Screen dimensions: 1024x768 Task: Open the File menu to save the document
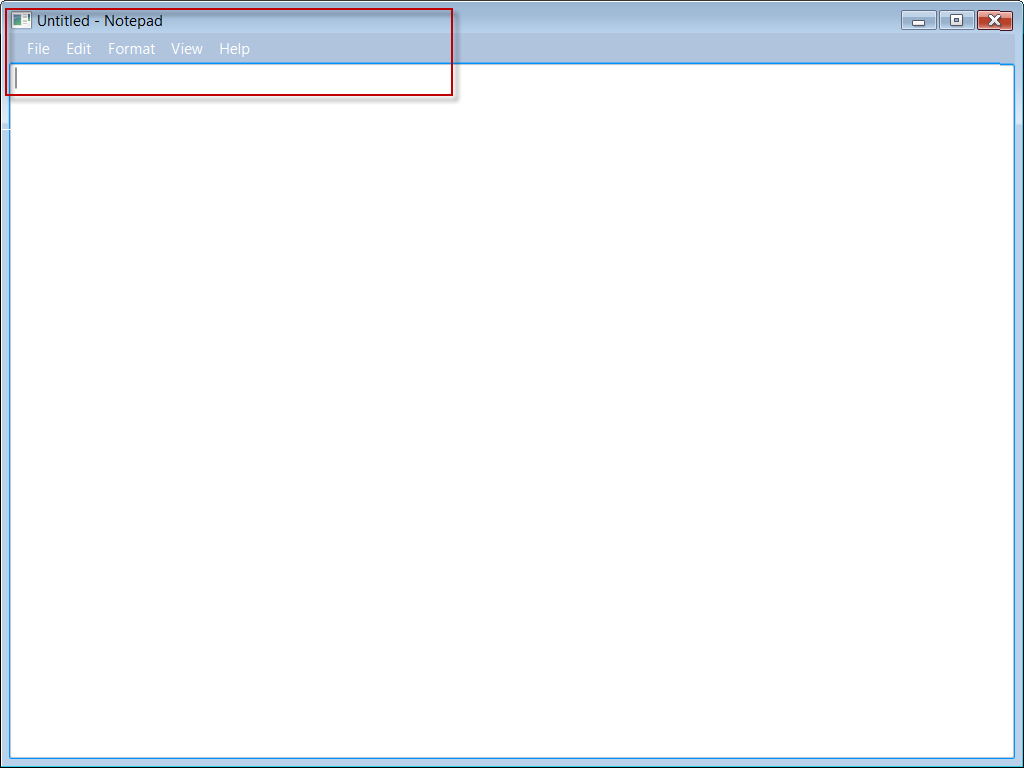pyautogui.click(x=37, y=48)
